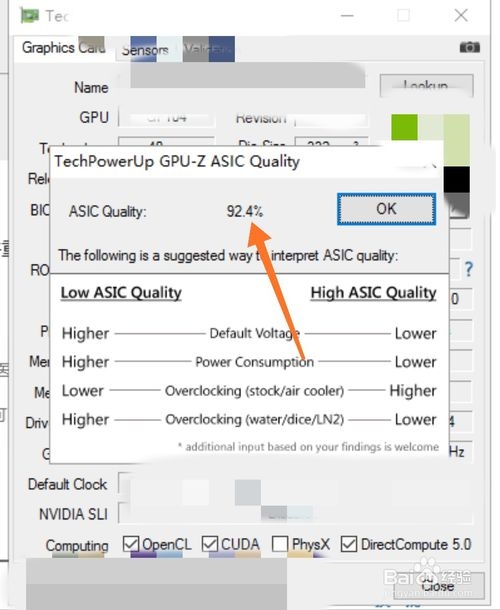Screen dimensions: 500x610
Task: Click the ASIC Quality dialog title
Action: (x=177, y=161)
